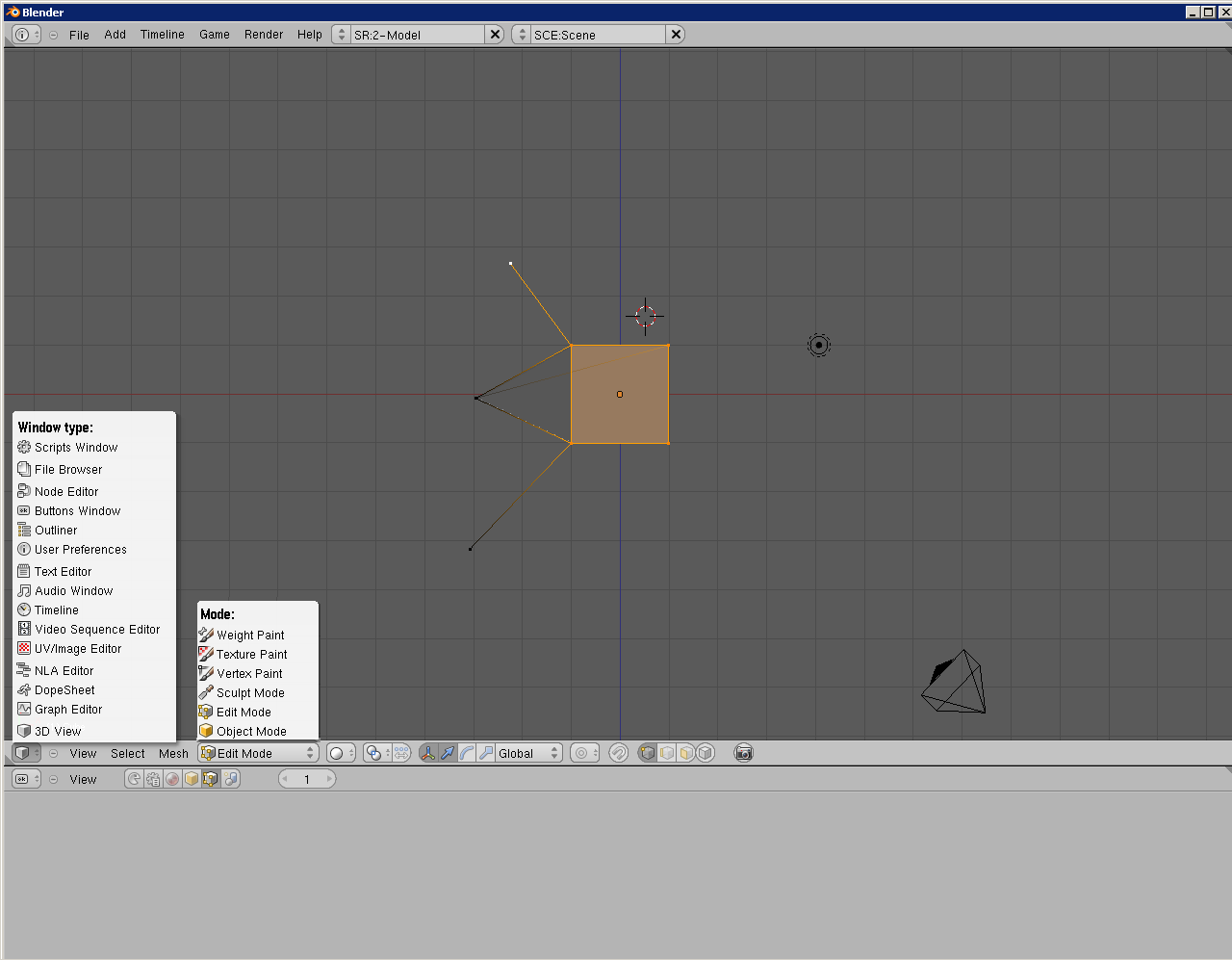
Task: Choose Scripts Window in the window type list
Action: 94,448
